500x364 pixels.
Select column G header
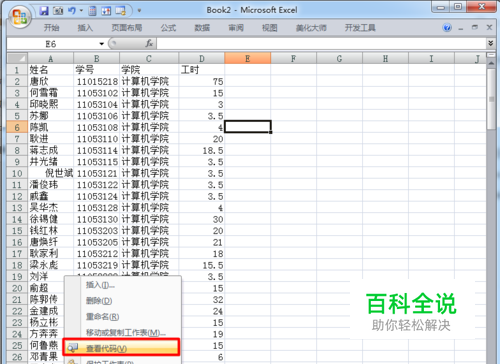[339, 59]
